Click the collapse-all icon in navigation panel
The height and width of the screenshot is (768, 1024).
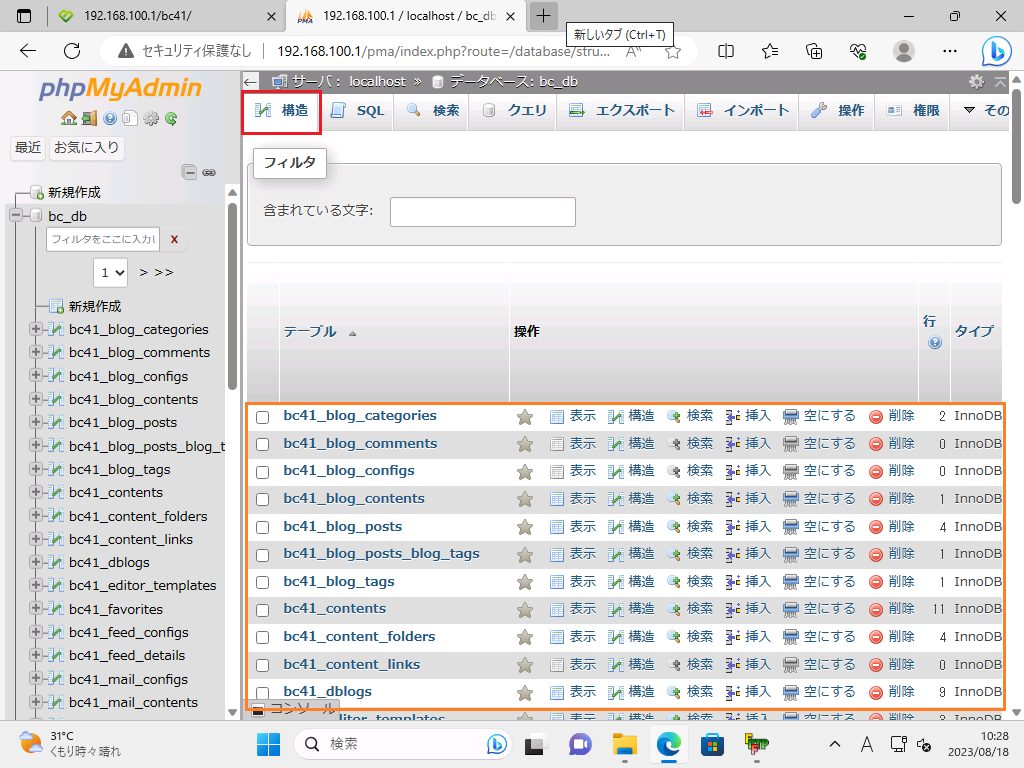pyautogui.click(x=189, y=172)
